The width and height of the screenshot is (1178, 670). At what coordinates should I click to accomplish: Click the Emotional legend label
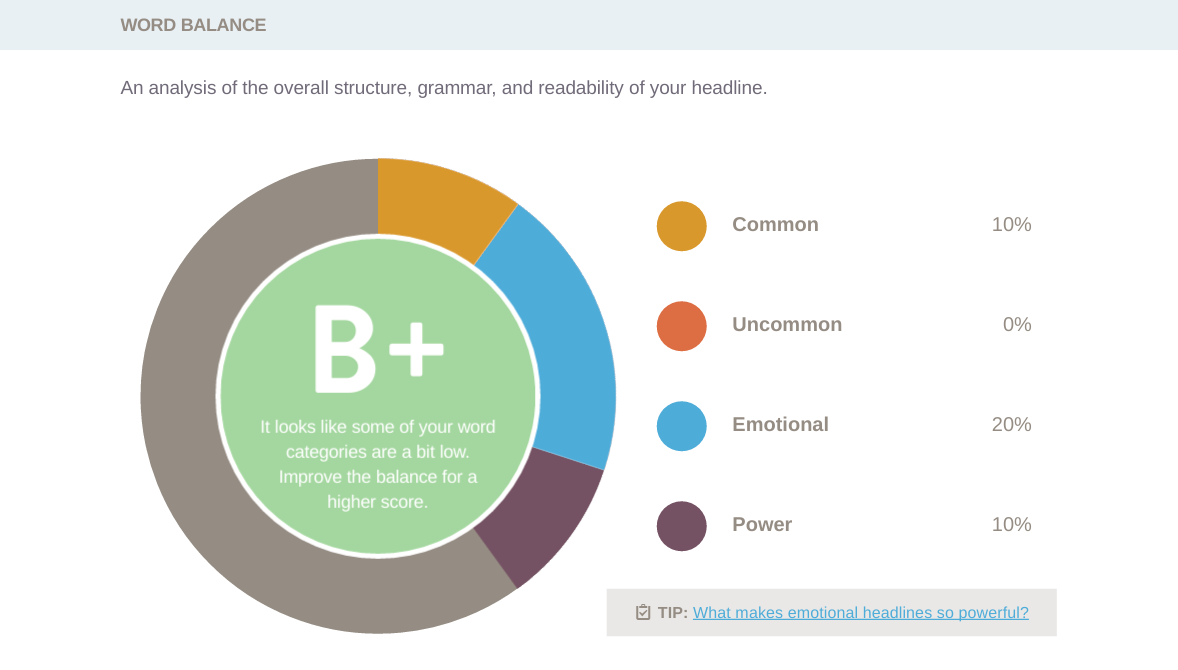[x=780, y=425]
